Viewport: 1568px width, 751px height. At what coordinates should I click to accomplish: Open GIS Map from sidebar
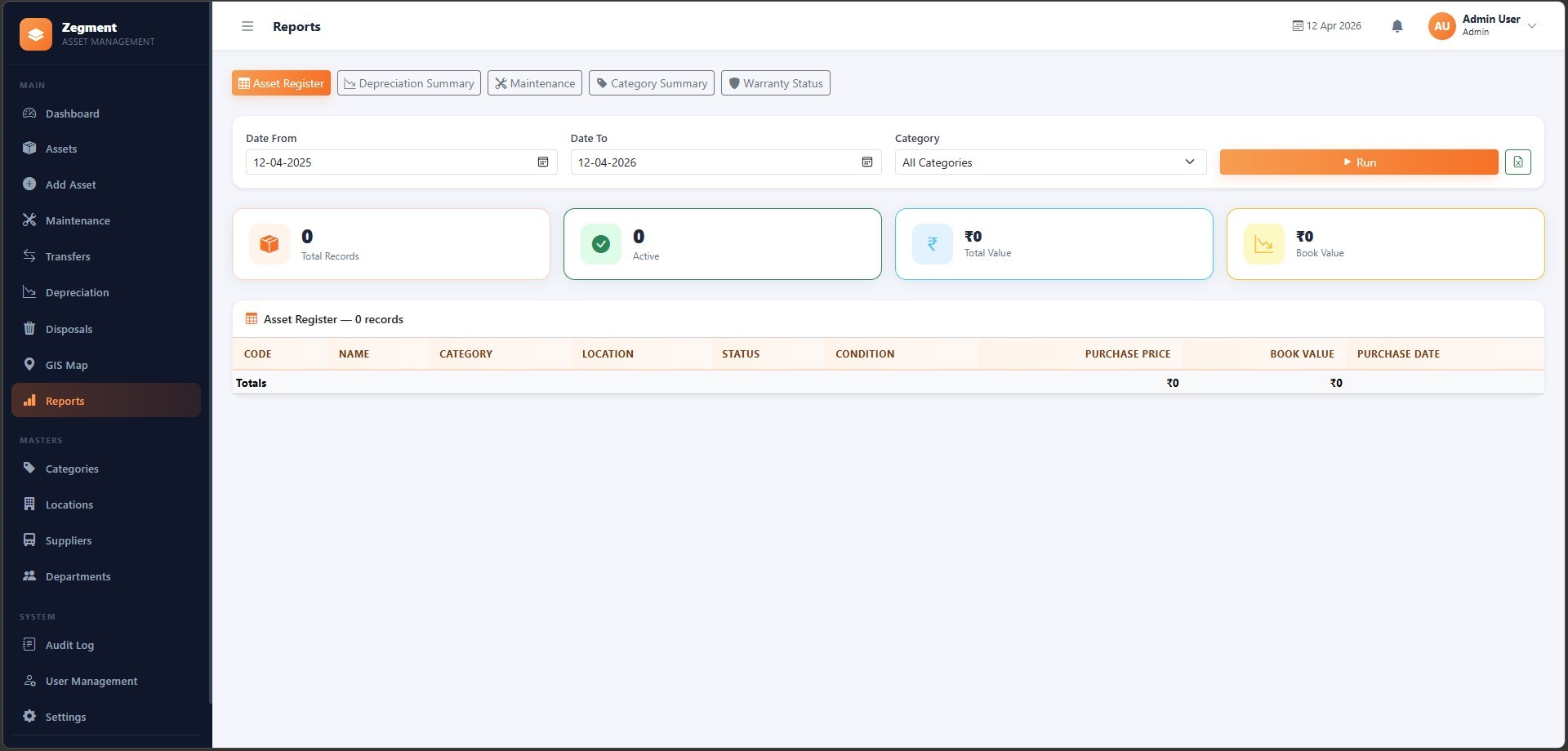[x=66, y=365]
